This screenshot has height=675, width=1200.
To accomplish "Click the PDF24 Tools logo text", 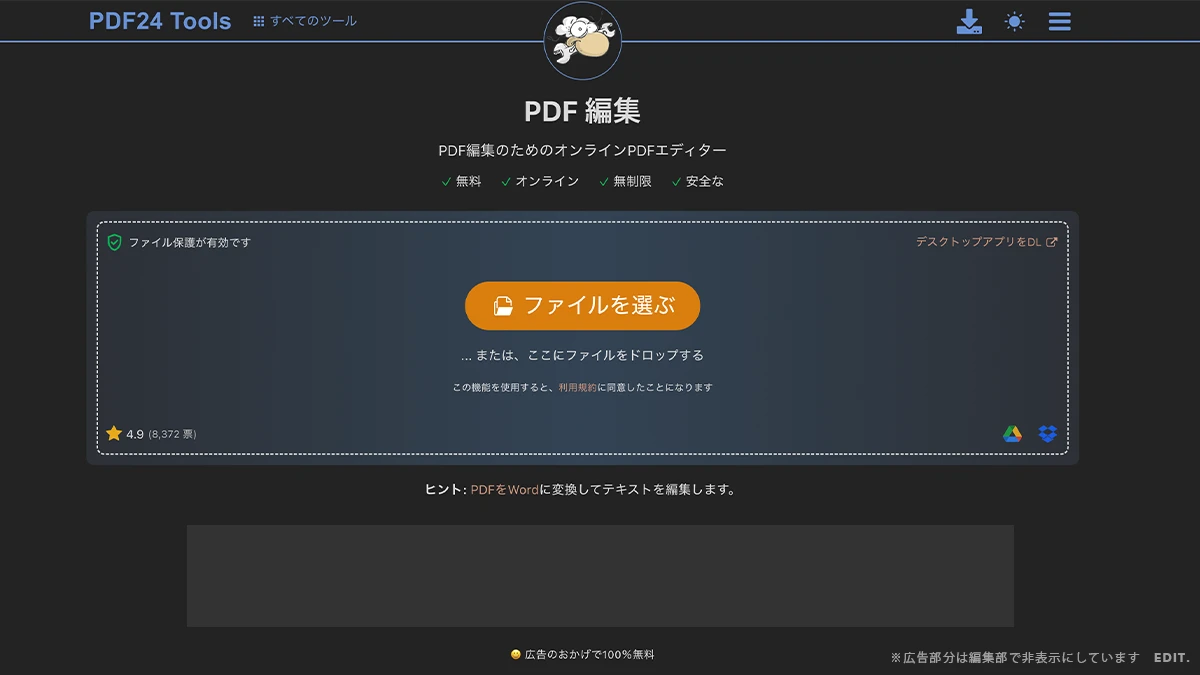I will click(x=160, y=21).
